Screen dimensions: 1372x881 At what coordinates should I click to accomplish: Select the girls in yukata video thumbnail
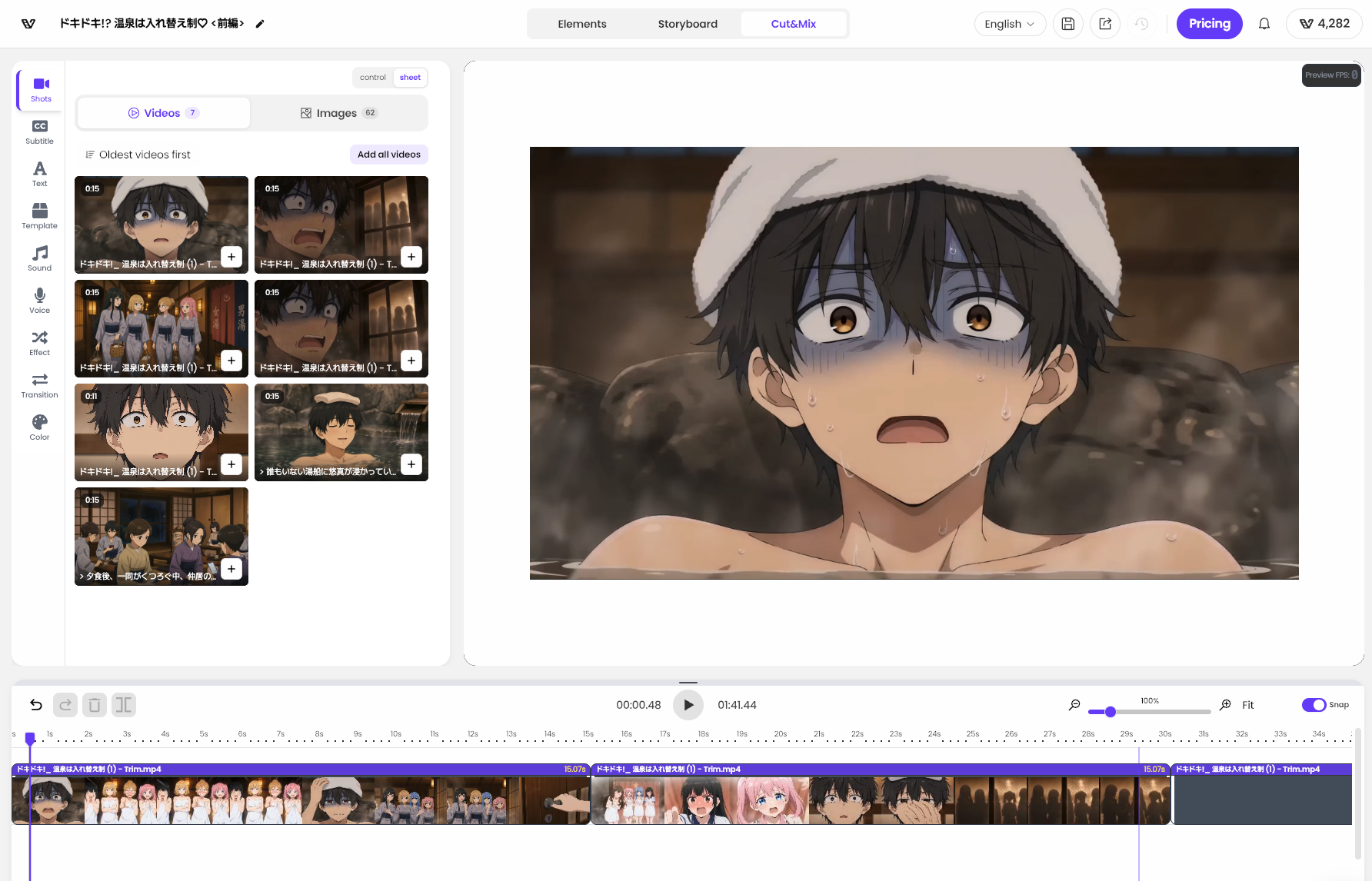[162, 328]
